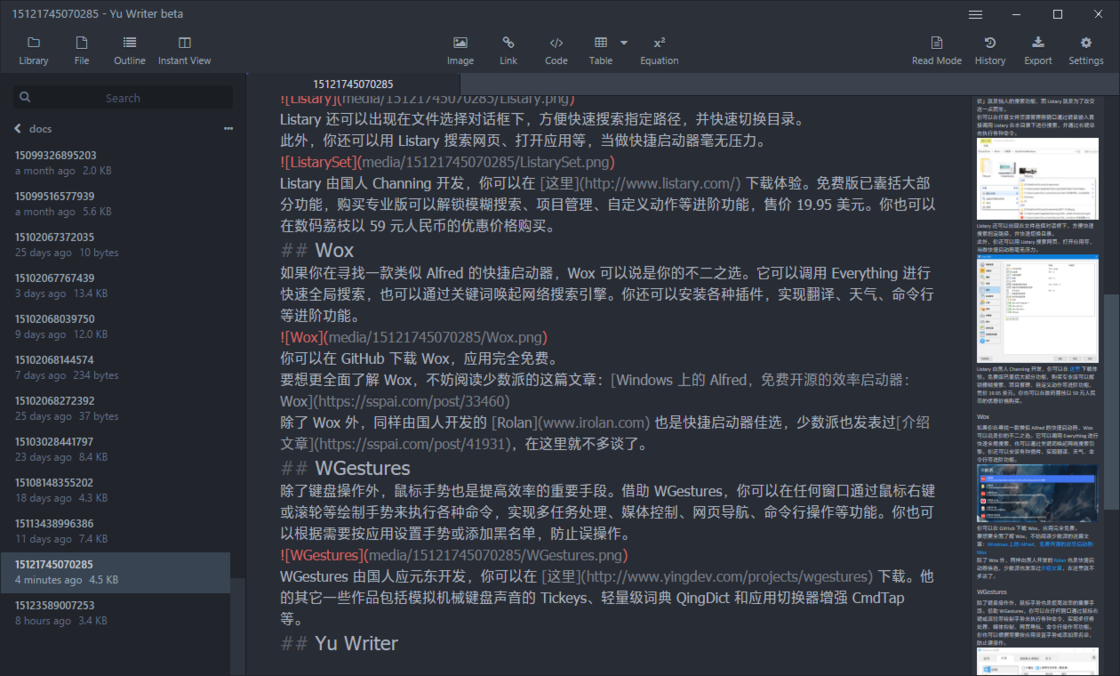1120x676 pixels.
Task: Click the editor vertical scrollbar
Action: click(x=1111, y=402)
